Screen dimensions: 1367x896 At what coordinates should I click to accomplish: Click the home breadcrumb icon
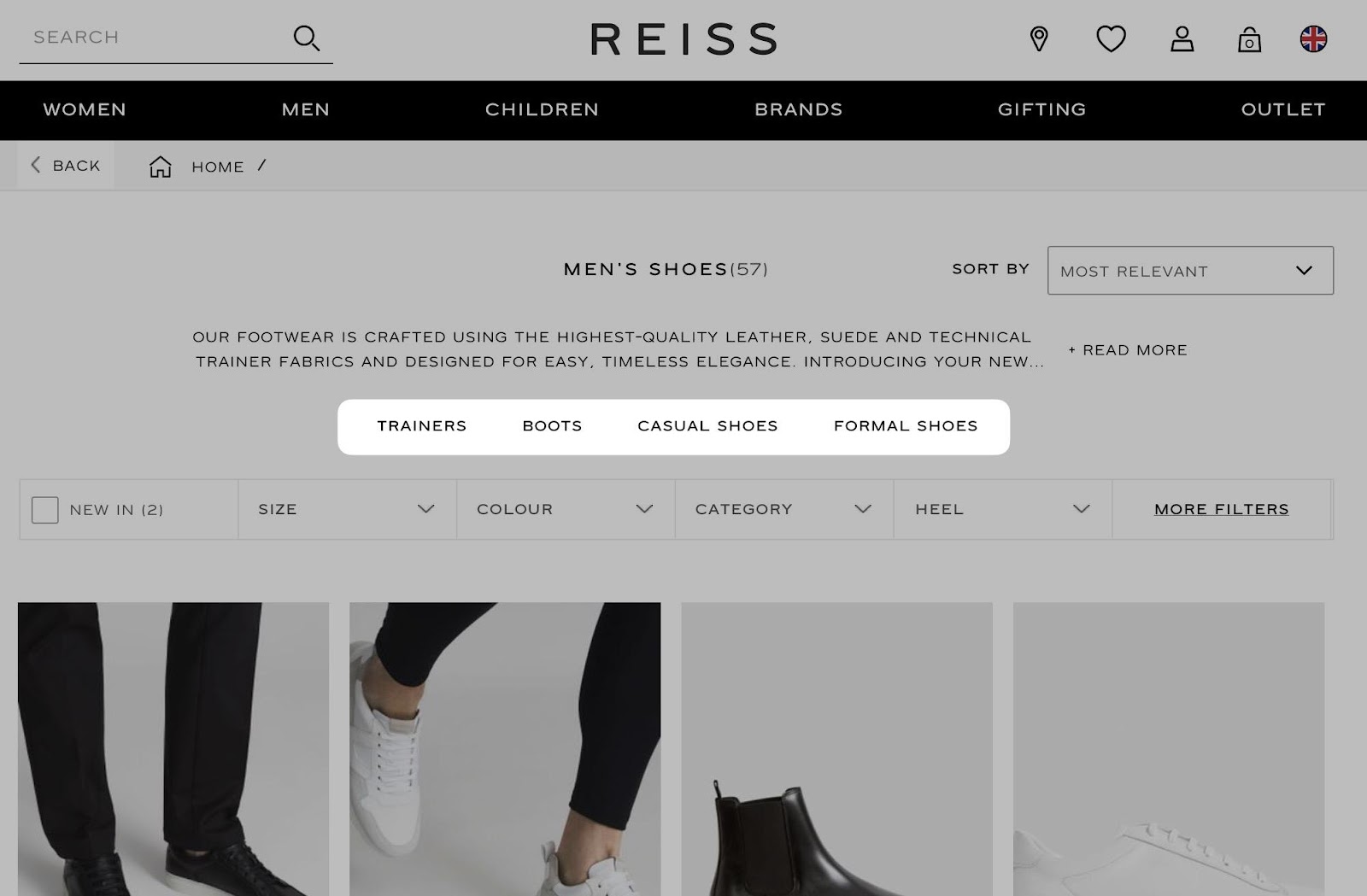coord(161,167)
